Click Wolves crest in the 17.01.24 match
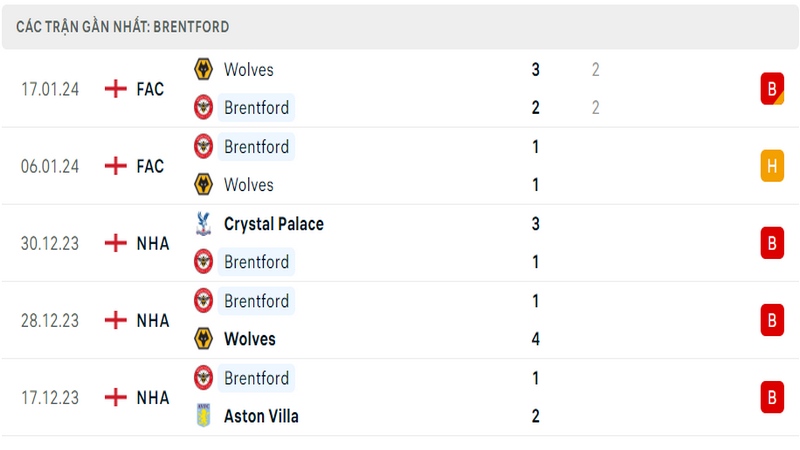Image resolution: width=800 pixels, height=450 pixels. point(204,69)
